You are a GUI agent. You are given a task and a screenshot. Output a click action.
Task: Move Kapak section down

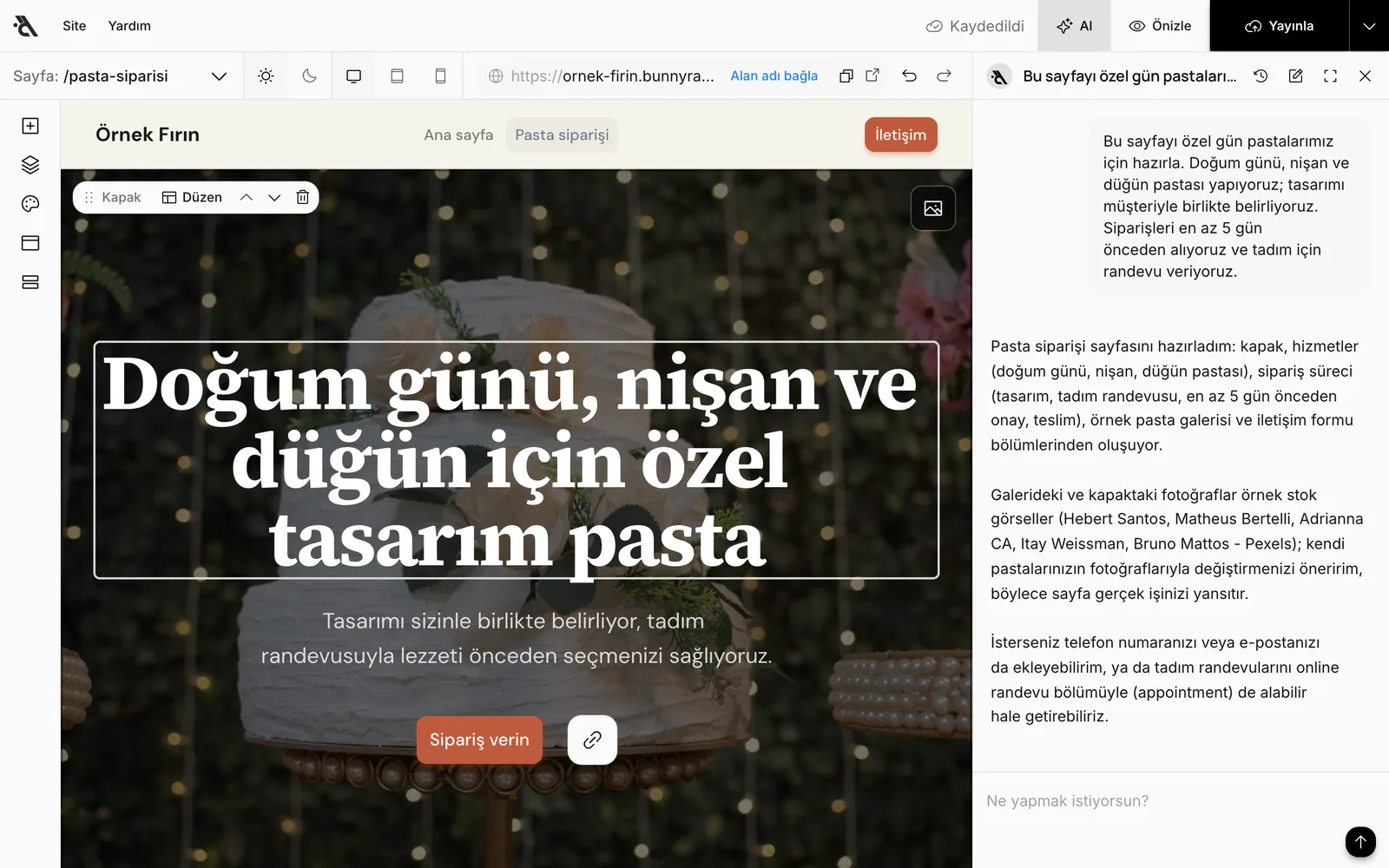[274, 197]
